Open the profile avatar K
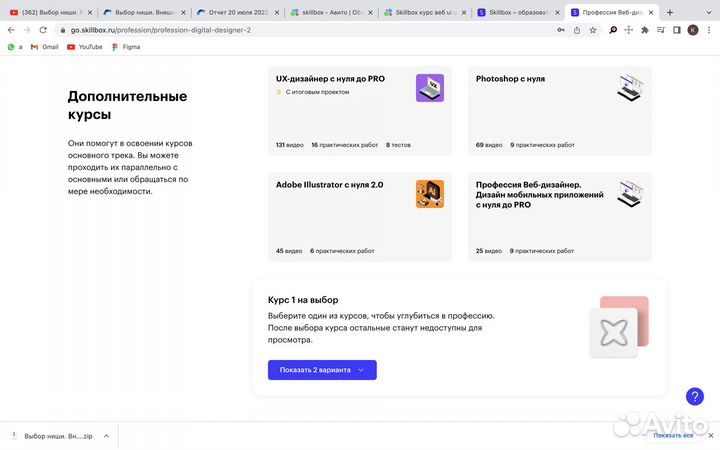Image resolution: width=720 pixels, height=450 pixels. (x=693, y=30)
